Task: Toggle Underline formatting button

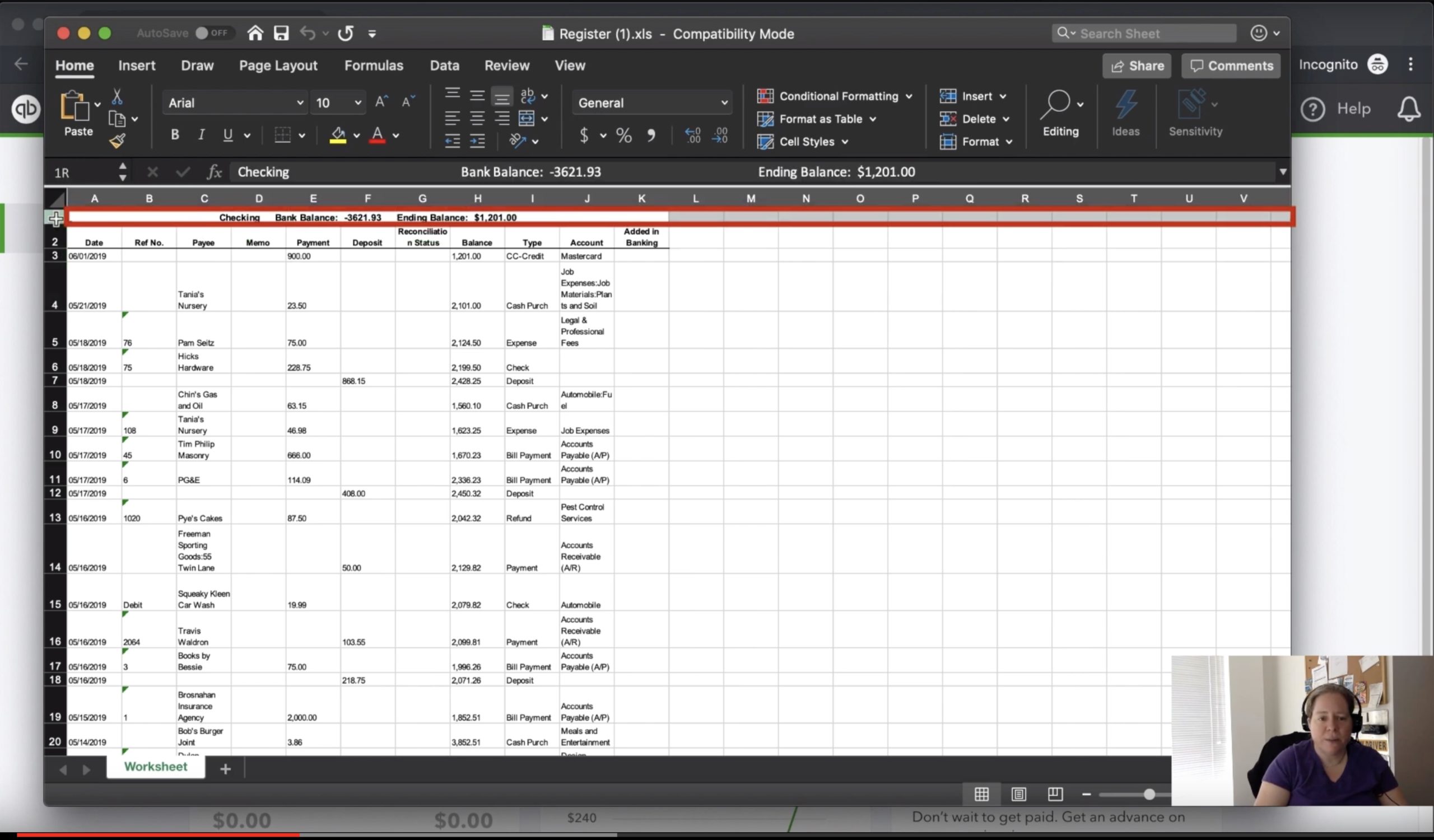Action: tap(227, 135)
